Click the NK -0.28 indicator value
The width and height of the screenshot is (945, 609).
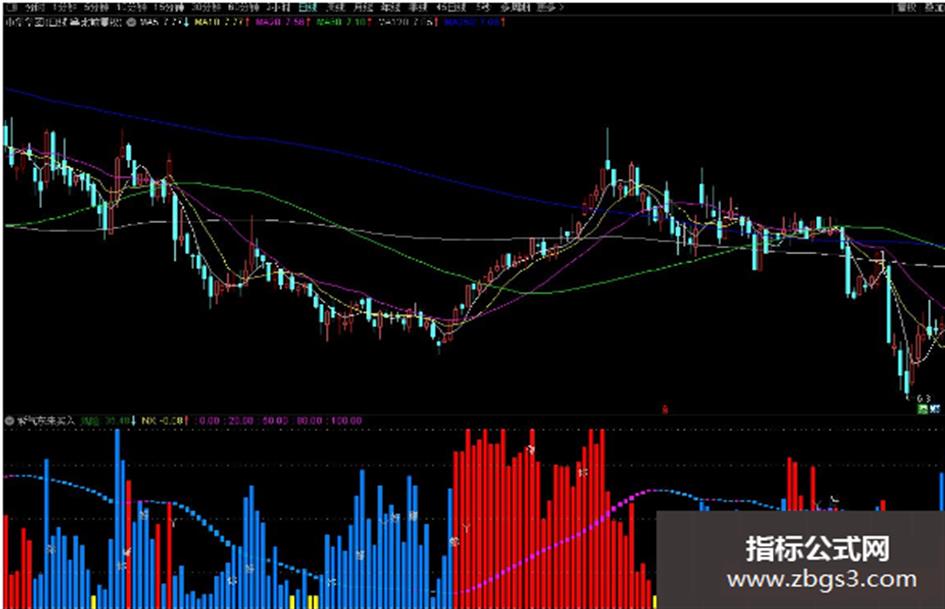[x=163, y=420]
